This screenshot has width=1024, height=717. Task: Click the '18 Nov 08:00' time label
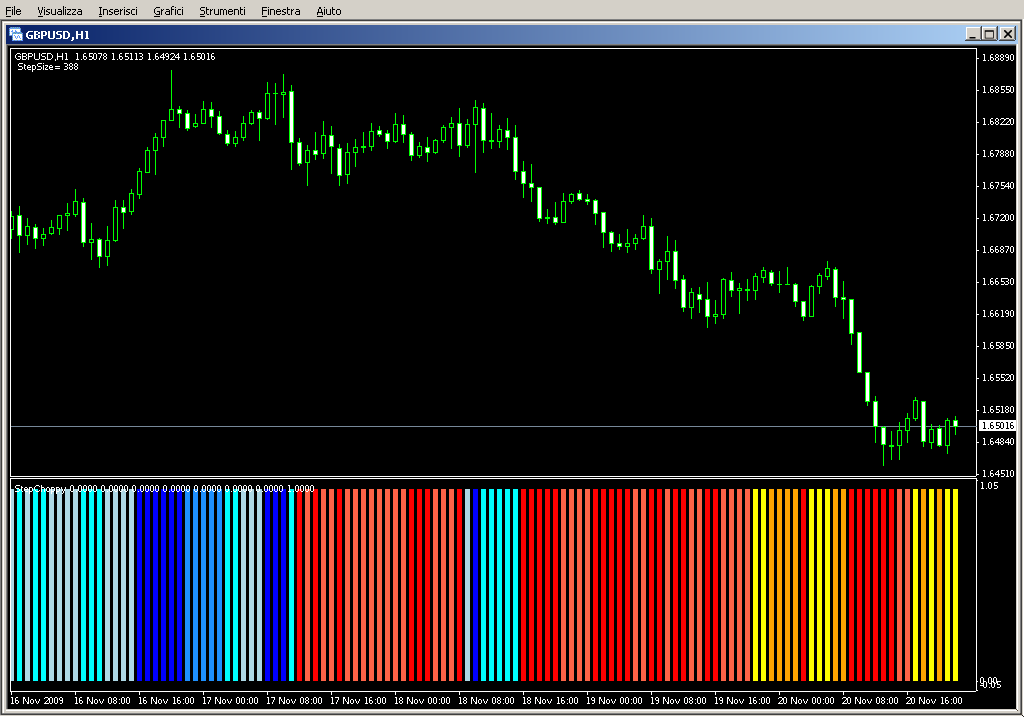click(x=486, y=701)
